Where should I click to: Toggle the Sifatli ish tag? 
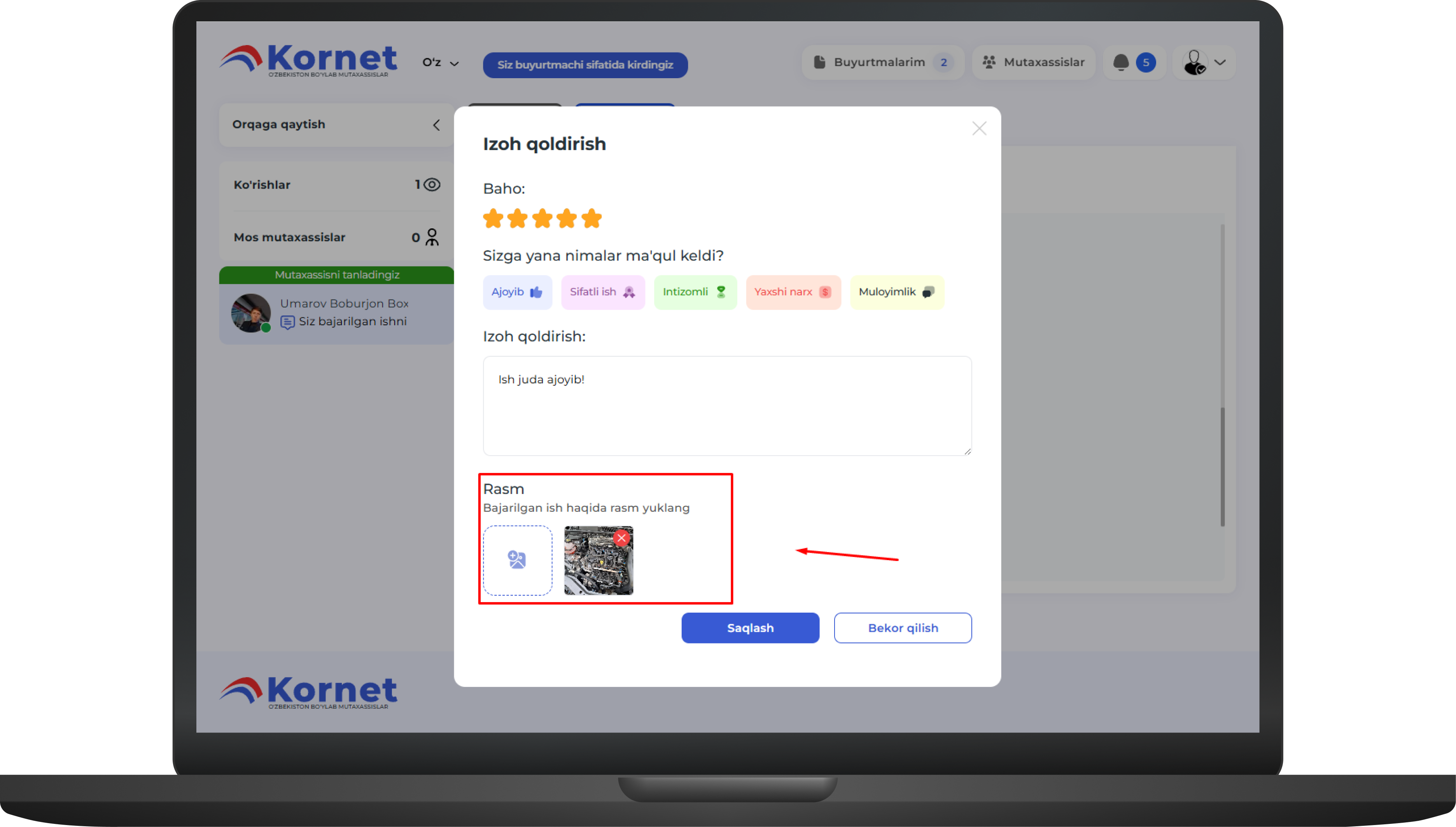click(x=602, y=292)
